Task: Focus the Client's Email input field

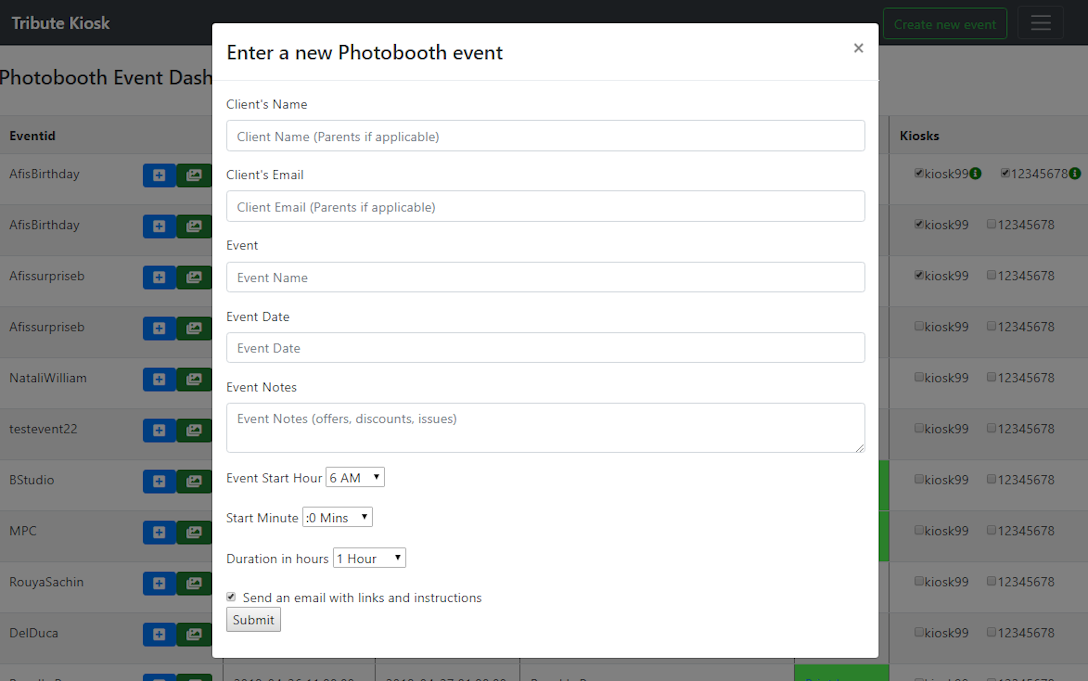Action: [545, 207]
